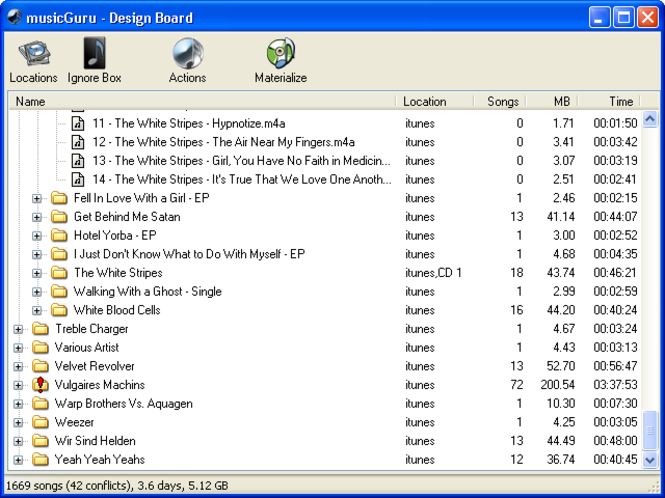
Task: Click the Materialize toolbar icon
Action: 280,55
